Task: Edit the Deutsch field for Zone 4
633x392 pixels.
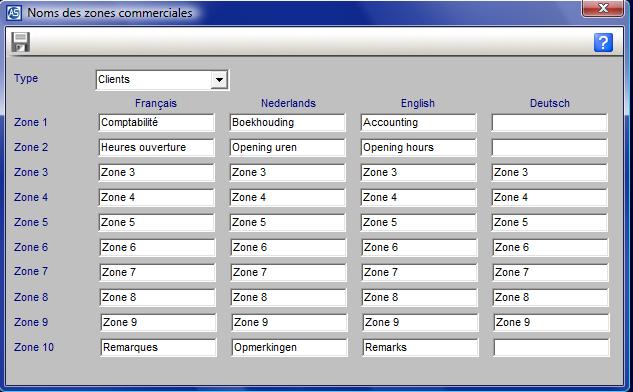Action: point(549,197)
